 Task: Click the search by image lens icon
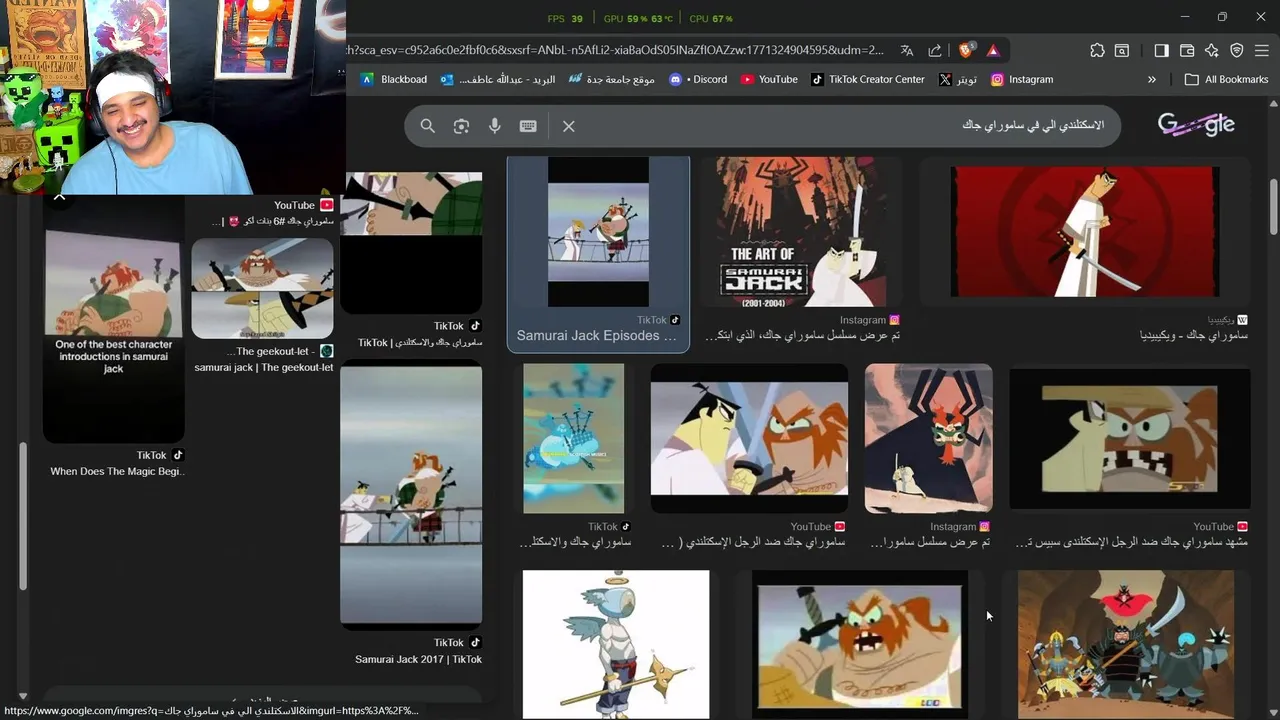(461, 126)
